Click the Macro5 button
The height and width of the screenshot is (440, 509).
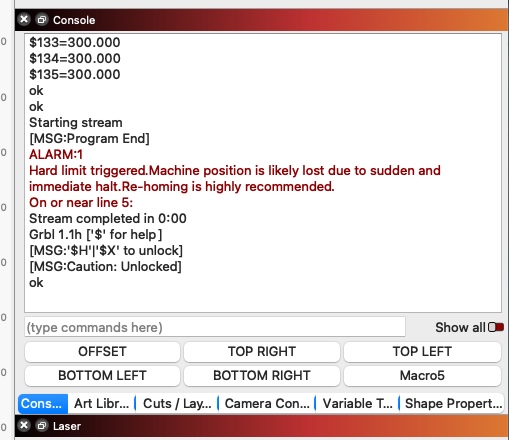422,376
